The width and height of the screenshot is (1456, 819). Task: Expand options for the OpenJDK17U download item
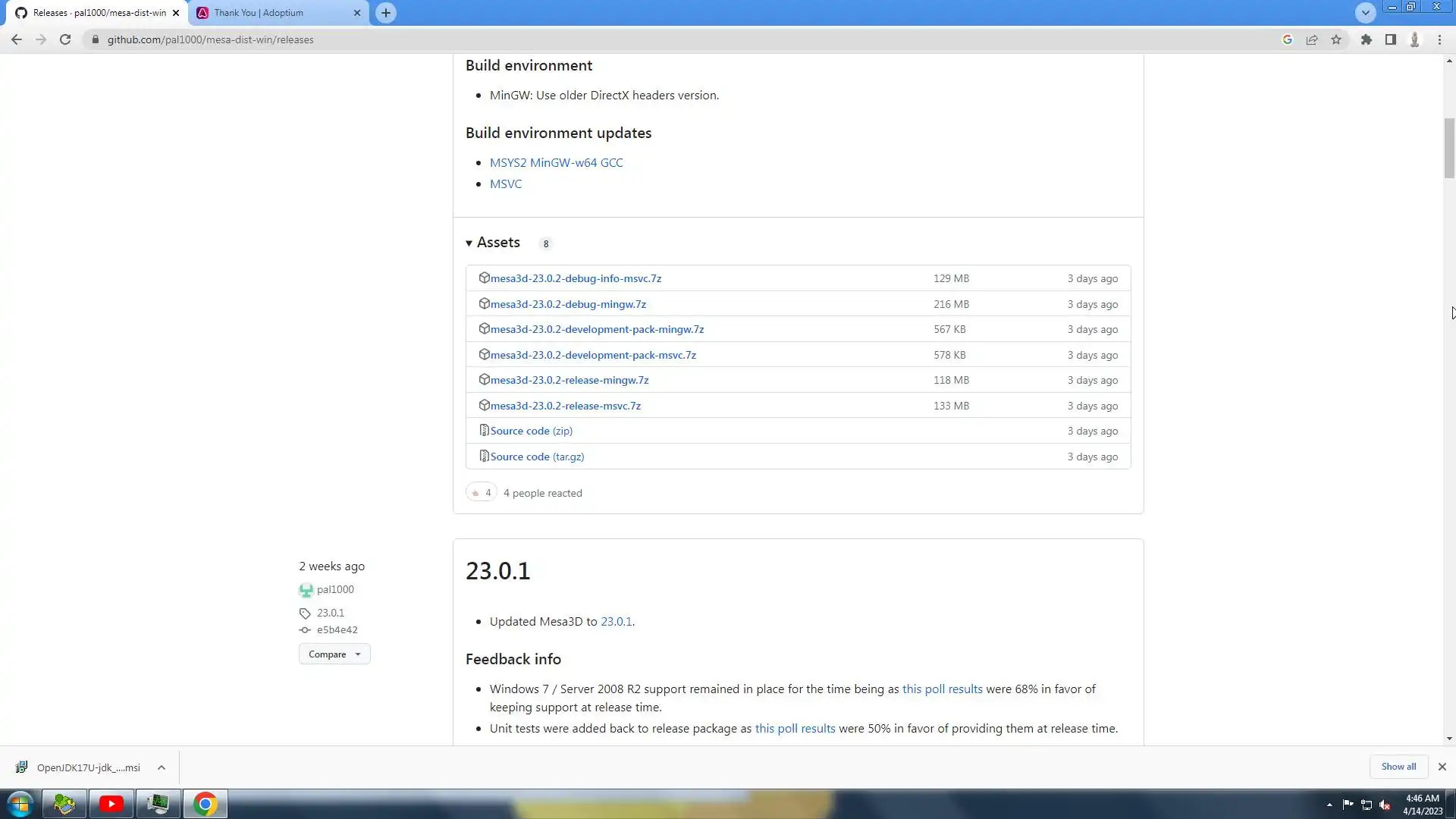162,767
